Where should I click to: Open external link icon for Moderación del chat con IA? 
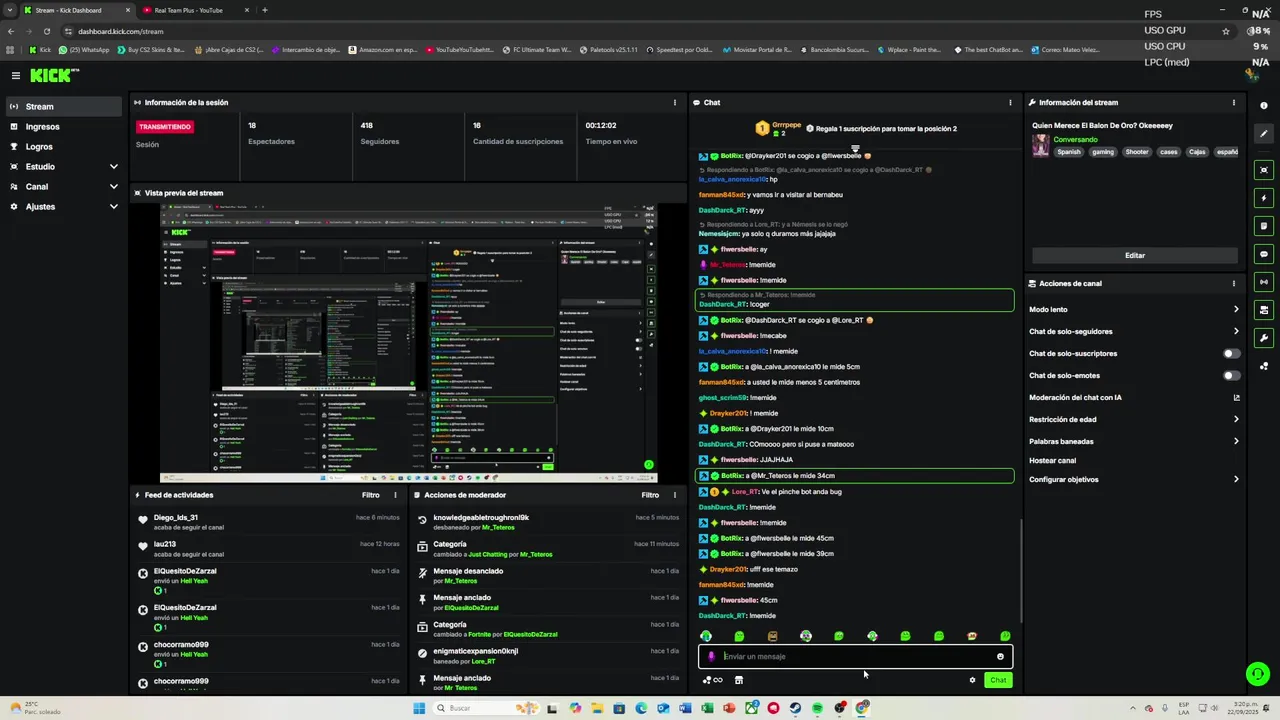1236,397
